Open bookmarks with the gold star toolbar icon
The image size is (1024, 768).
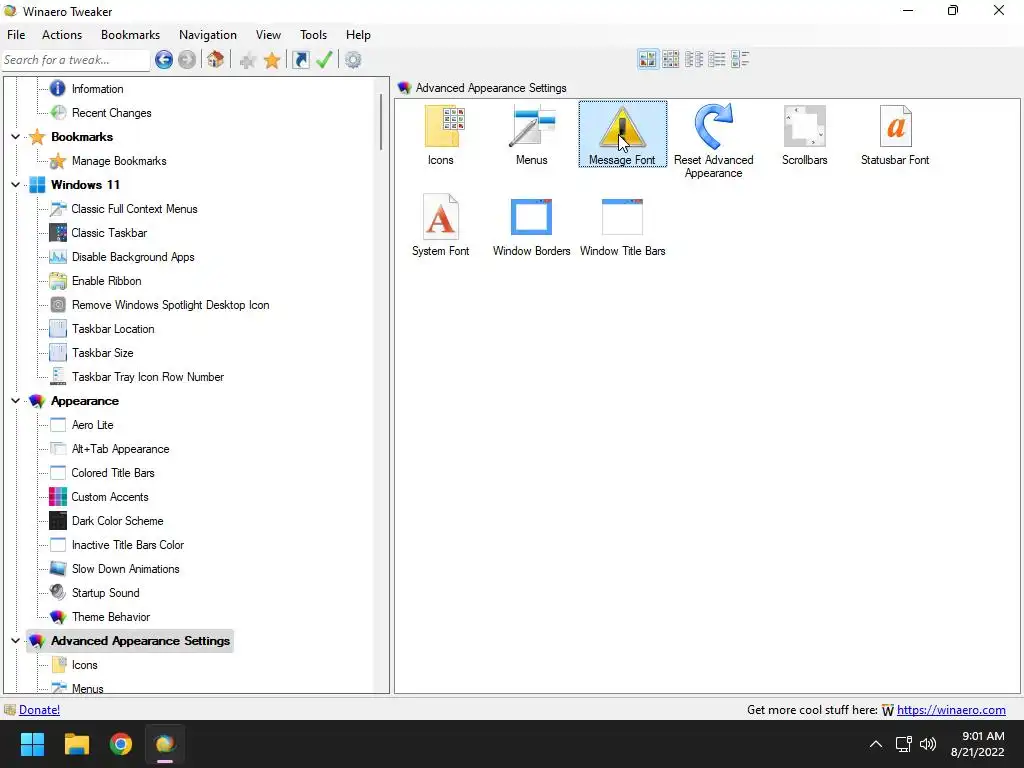(272, 61)
